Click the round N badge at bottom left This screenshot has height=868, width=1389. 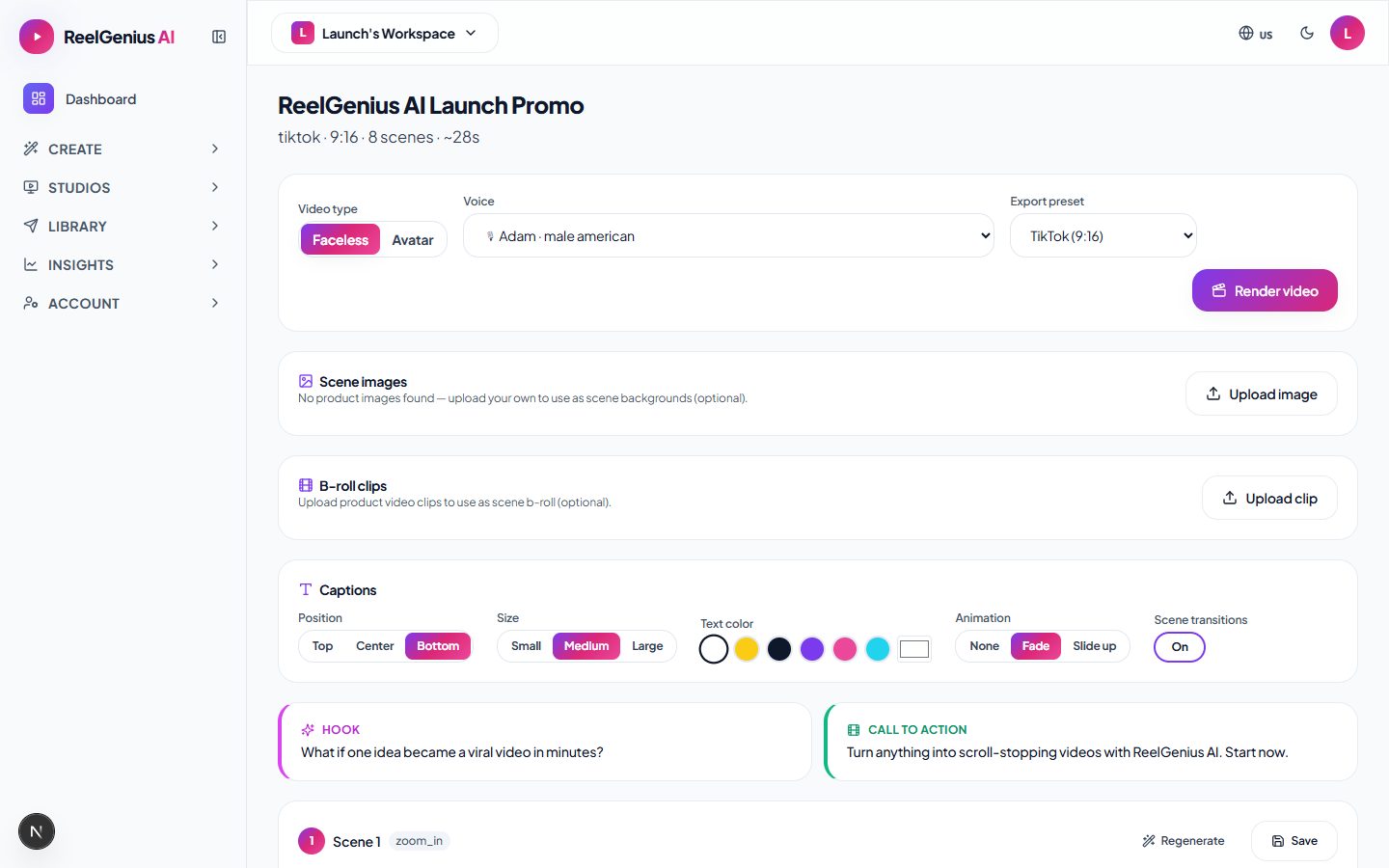point(37,831)
